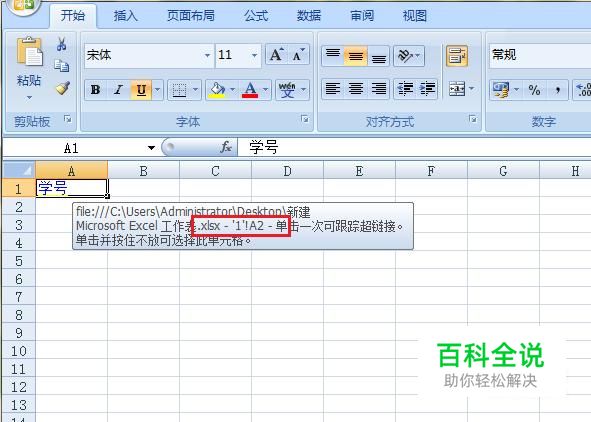This screenshot has height=422, width=591.
Task: Open fill color dropdown arrow
Action: [233, 90]
